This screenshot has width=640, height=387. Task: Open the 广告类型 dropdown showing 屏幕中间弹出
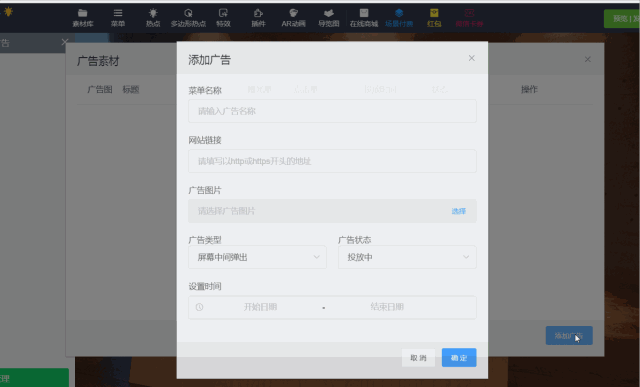click(257, 257)
